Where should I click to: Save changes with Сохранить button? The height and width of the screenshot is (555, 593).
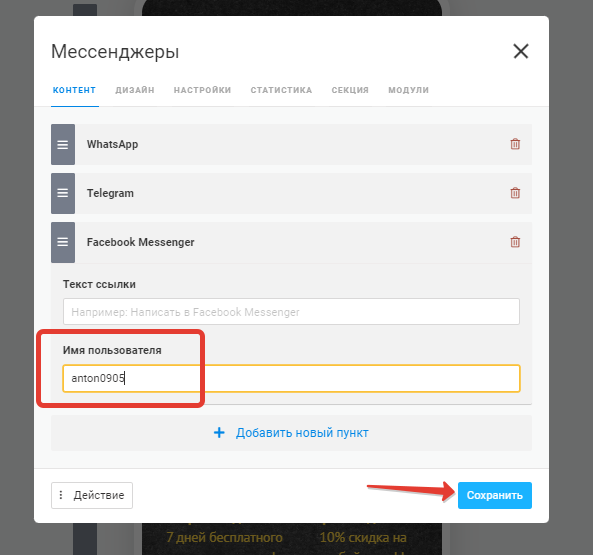click(495, 495)
